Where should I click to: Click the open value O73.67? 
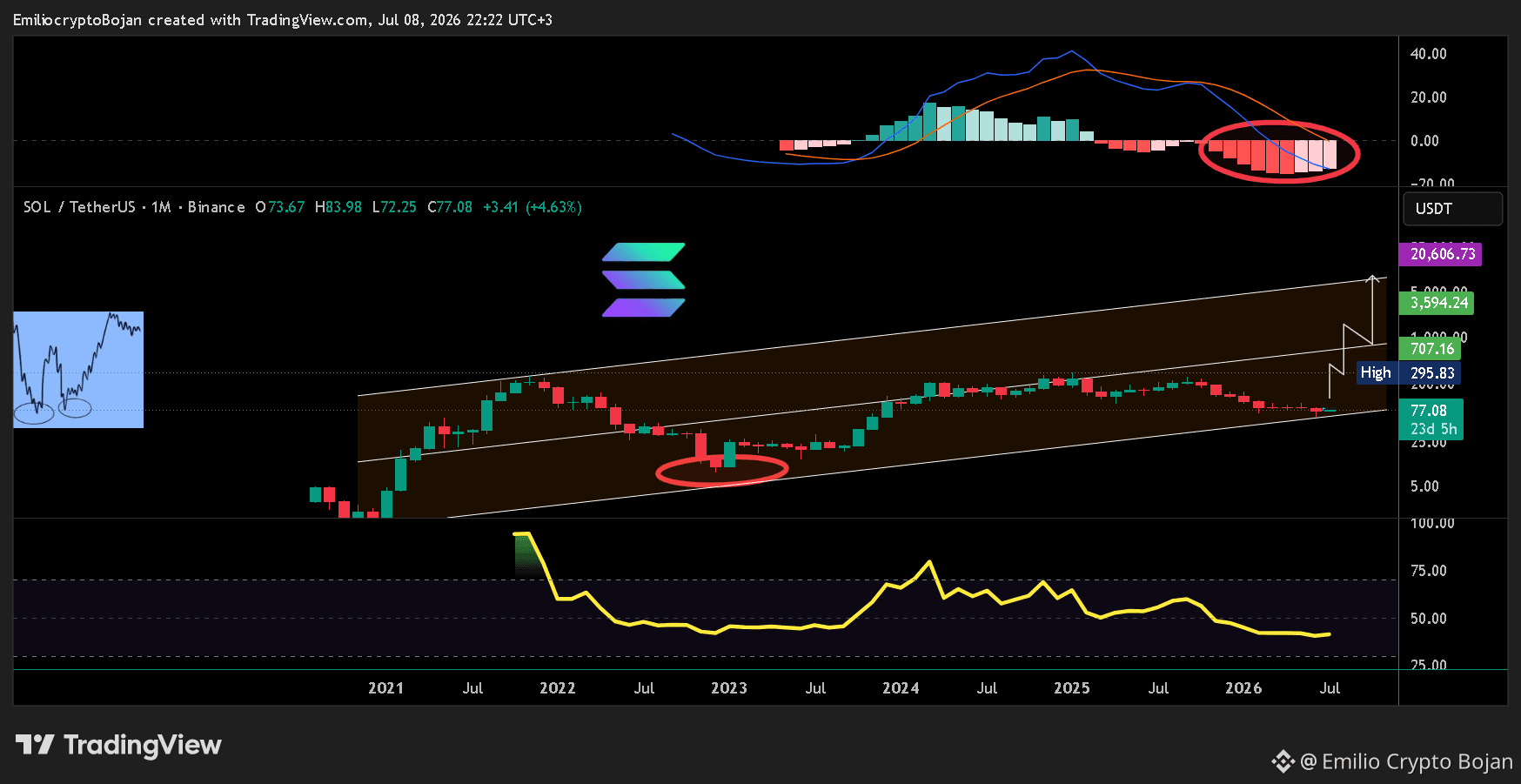[x=280, y=207]
